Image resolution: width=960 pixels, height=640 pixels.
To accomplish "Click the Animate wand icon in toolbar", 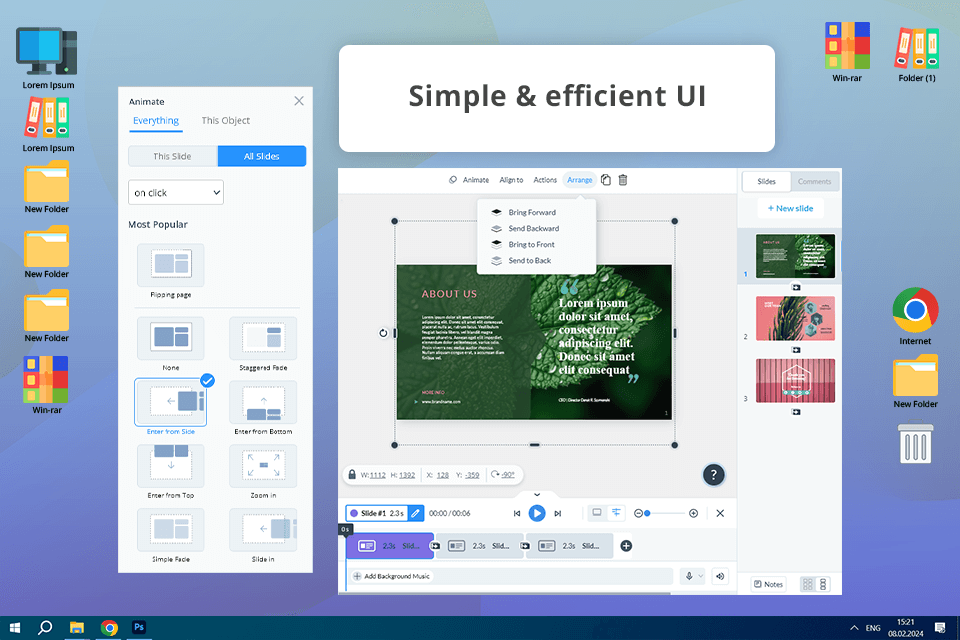I will (452, 180).
